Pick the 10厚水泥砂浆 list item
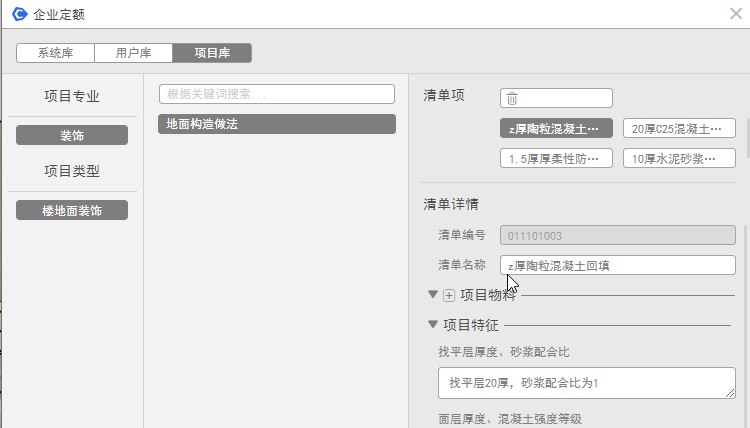This screenshot has width=750, height=428. tap(678, 158)
